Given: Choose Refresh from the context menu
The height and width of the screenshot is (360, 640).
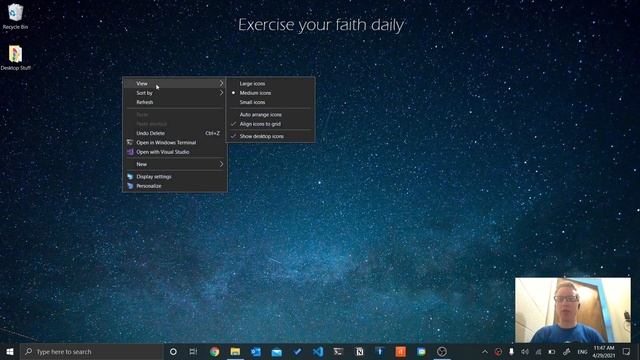Looking at the screenshot, I should [175, 102].
